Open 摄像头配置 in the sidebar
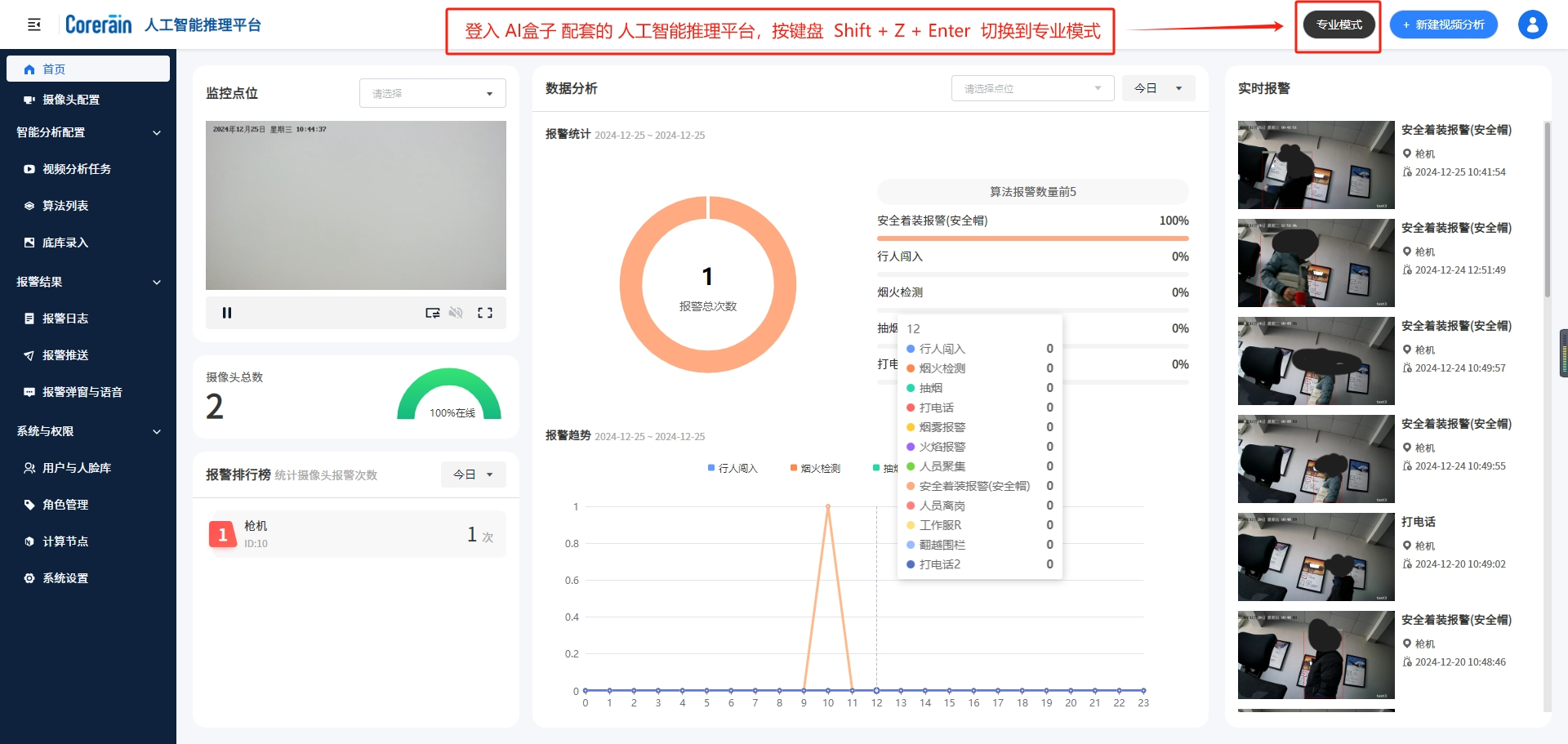This screenshot has width=1568, height=744. (71, 100)
